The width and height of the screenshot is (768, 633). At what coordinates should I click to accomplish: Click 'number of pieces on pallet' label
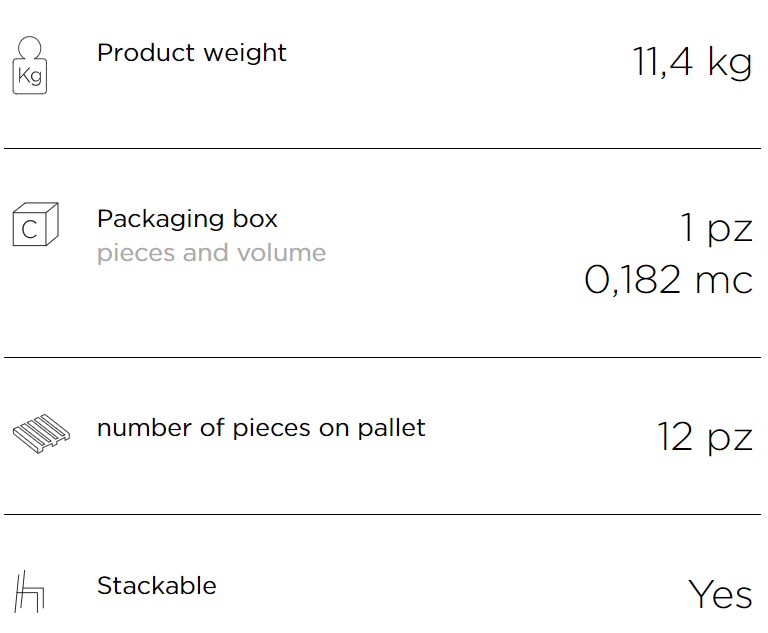[x=261, y=429]
